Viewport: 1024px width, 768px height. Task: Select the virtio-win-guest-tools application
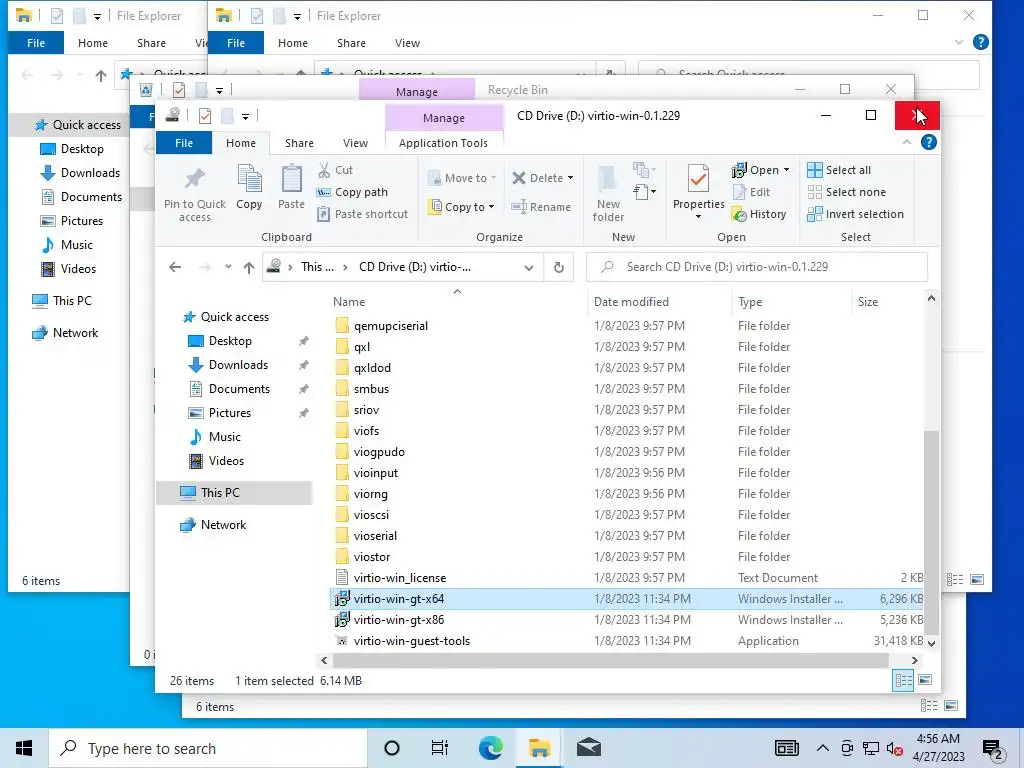pos(411,641)
